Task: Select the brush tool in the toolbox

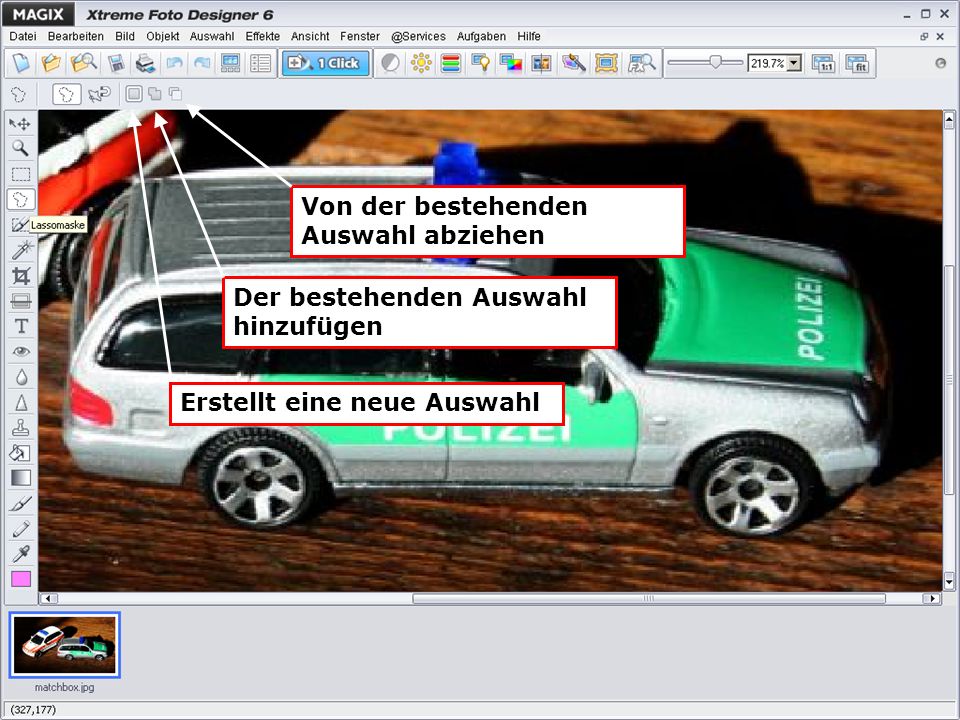Action: (21, 503)
